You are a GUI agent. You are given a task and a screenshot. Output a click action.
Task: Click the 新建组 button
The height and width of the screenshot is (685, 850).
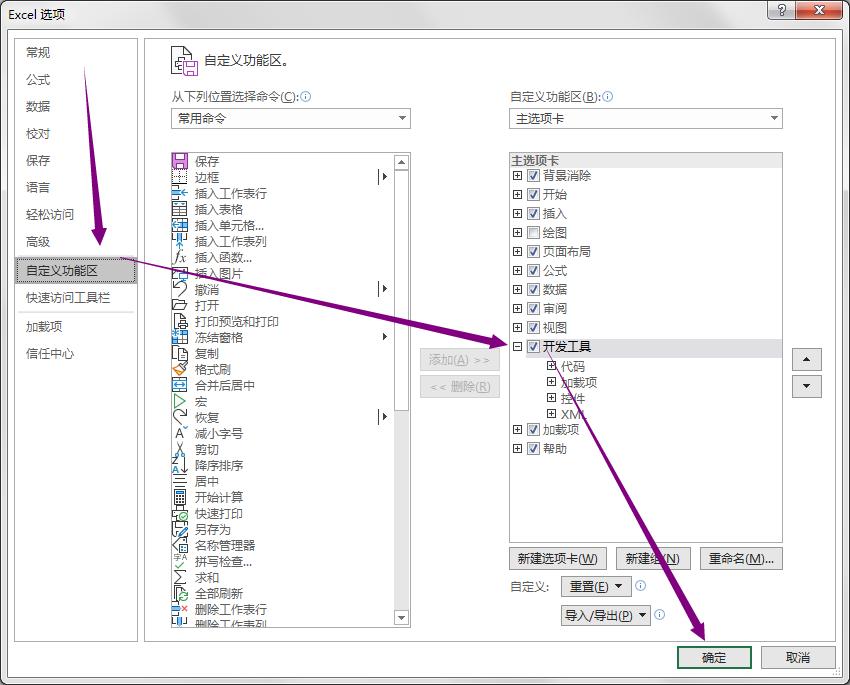654,558
